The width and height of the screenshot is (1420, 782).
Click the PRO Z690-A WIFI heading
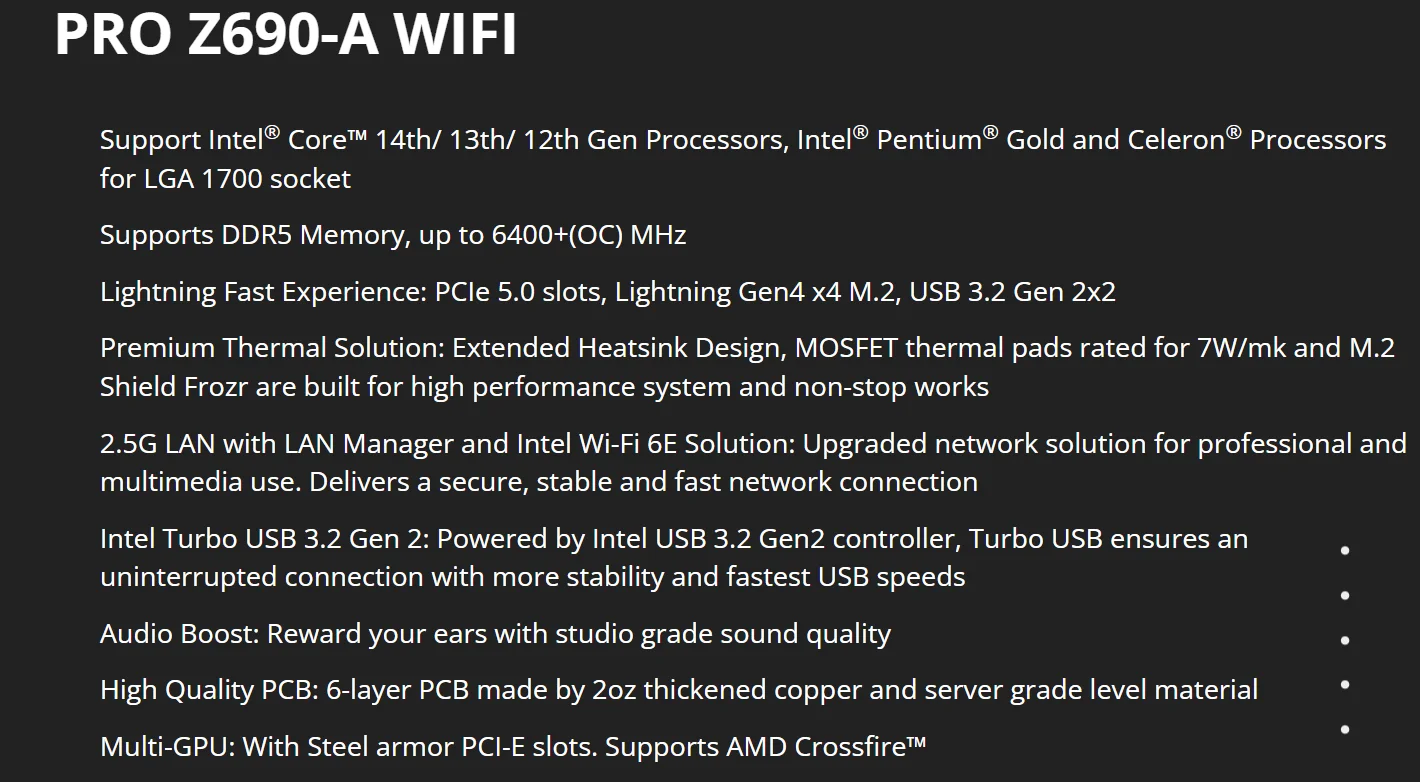[285, 34]
